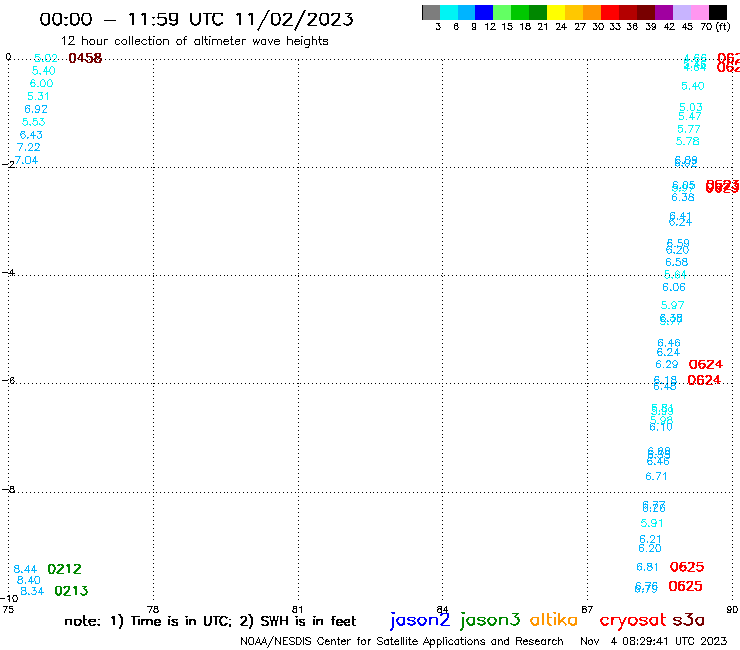Click the wave height value 5.91
Viewport: 740px width, 650px height.
tap(652, 523)
